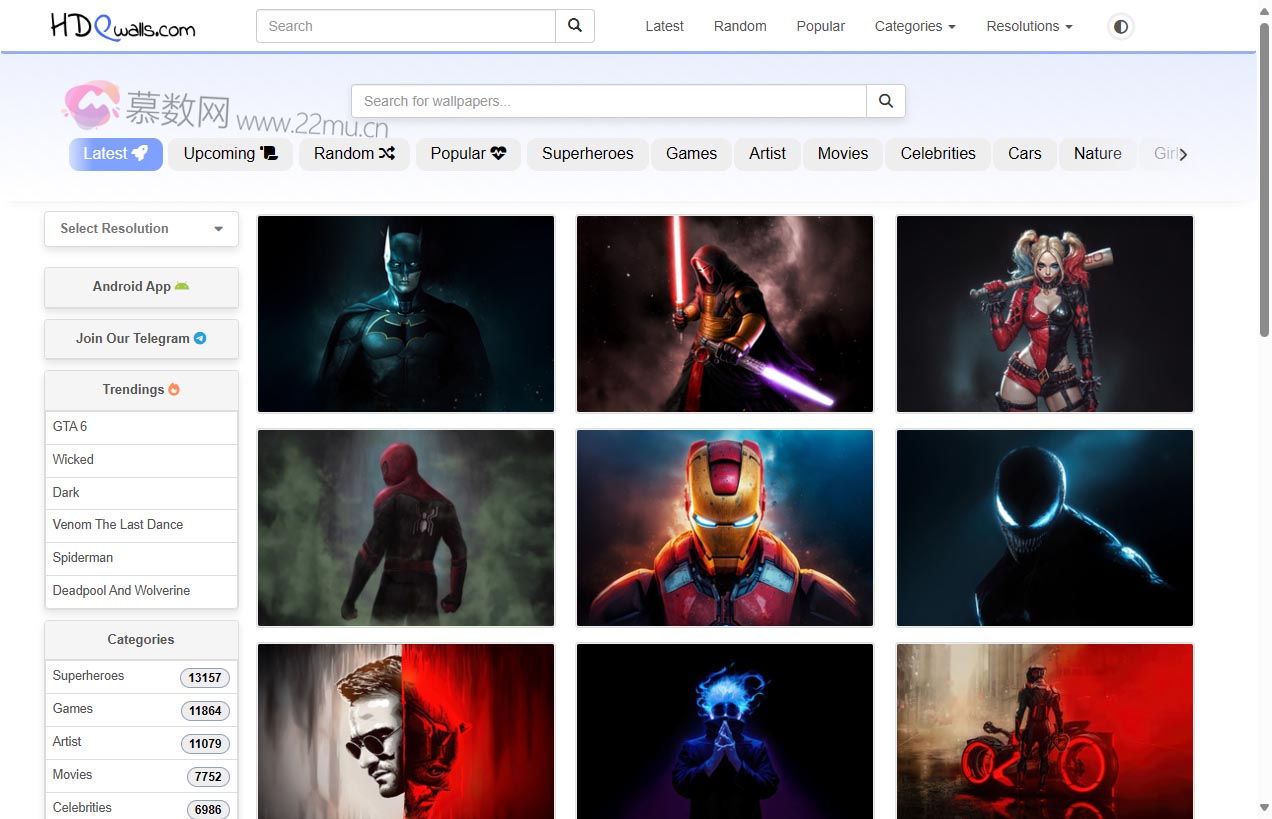Expand the Resolutions dropdown in navbar
This screenshot has width=1272, height=819.
click(x=1028, y=27)
